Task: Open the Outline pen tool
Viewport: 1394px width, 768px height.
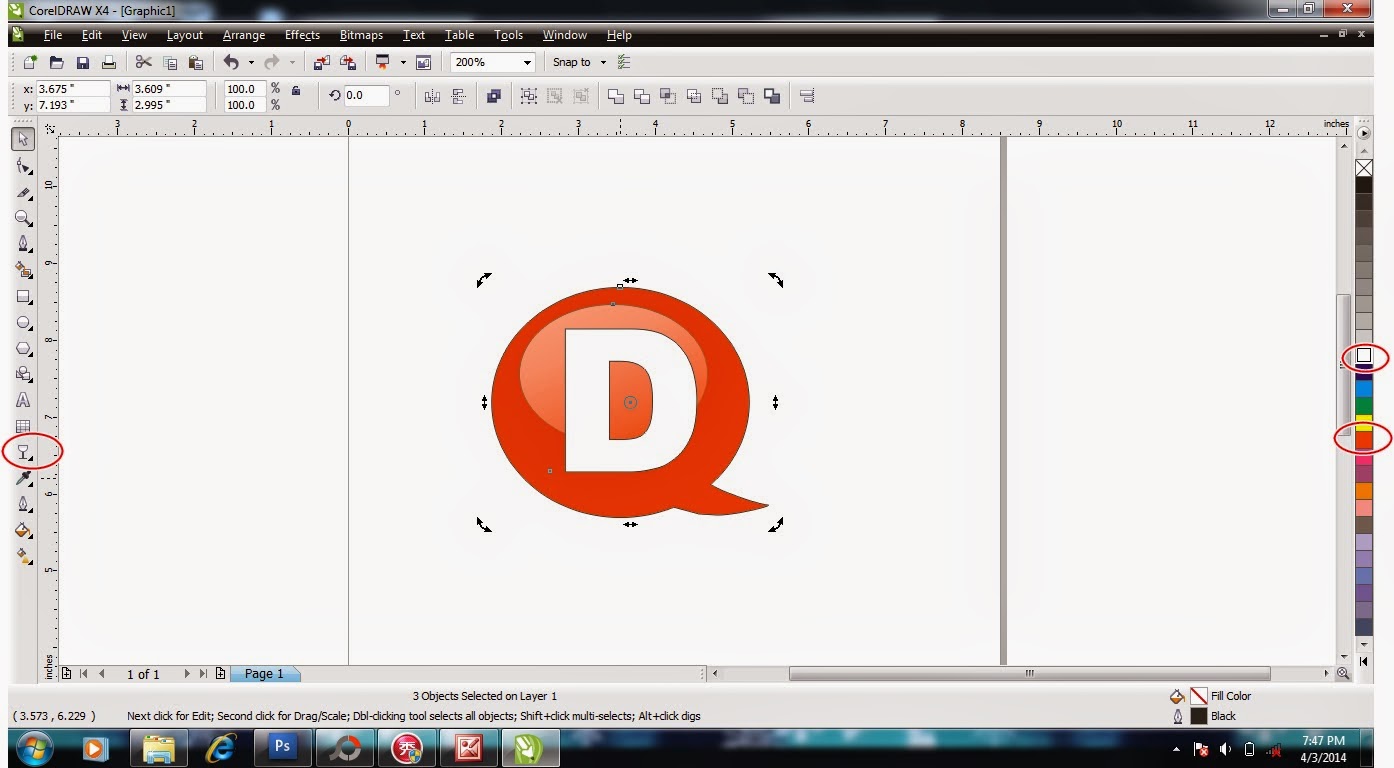Action: click(22, 504)
